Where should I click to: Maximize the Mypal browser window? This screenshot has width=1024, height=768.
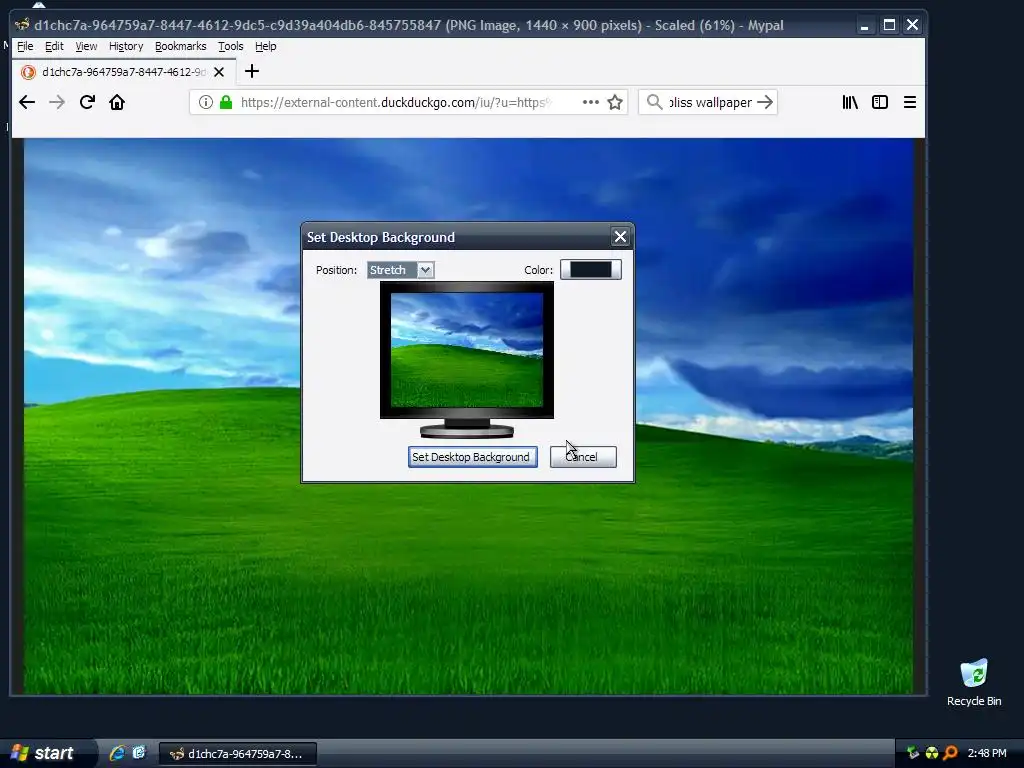click(889, 25)
